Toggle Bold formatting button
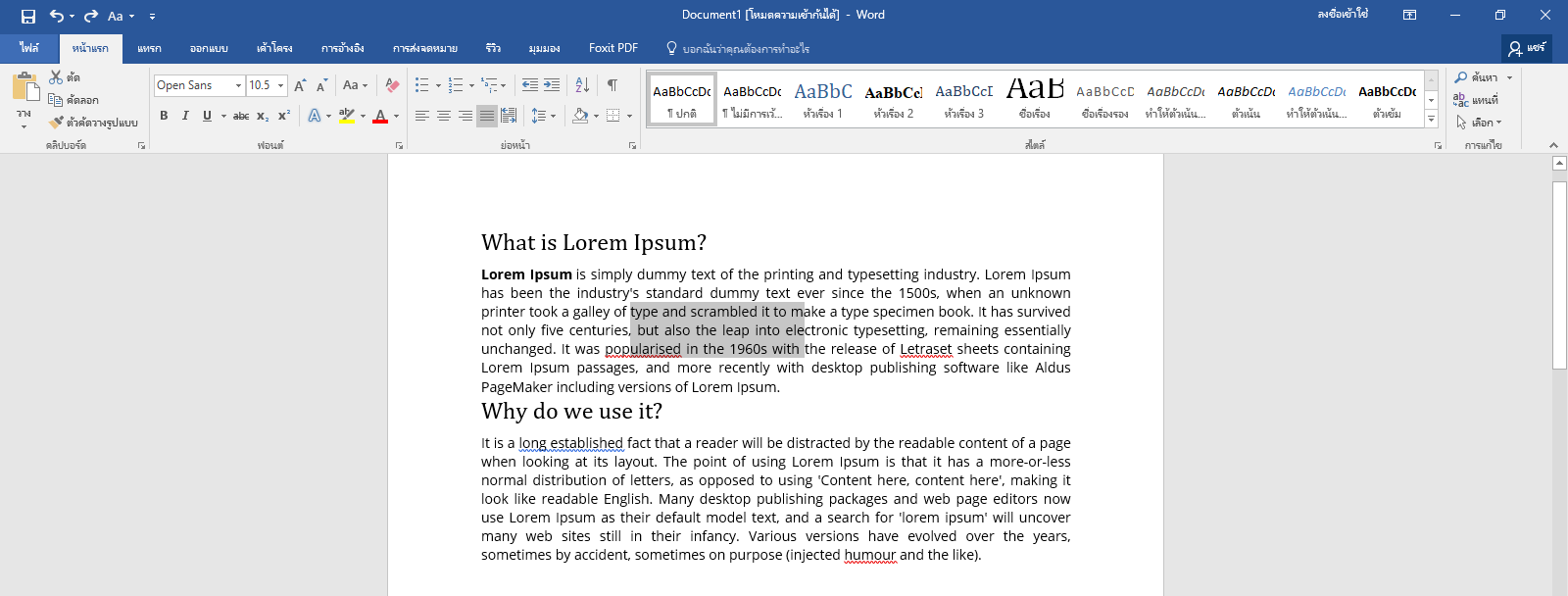1568x596 pixels. click(164, 116)
